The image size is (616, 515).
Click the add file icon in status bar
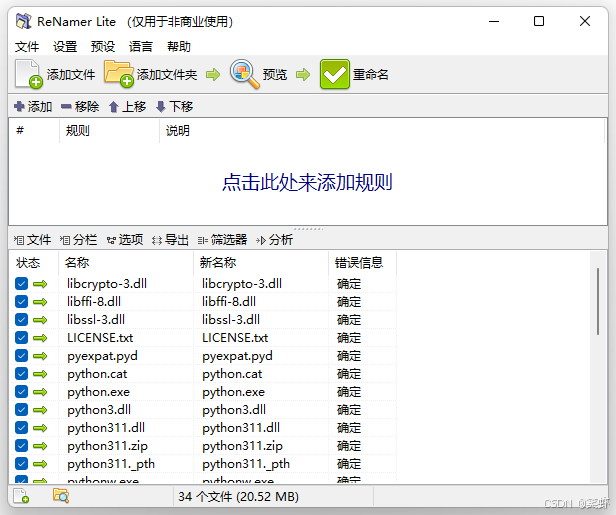pos(21,496)
